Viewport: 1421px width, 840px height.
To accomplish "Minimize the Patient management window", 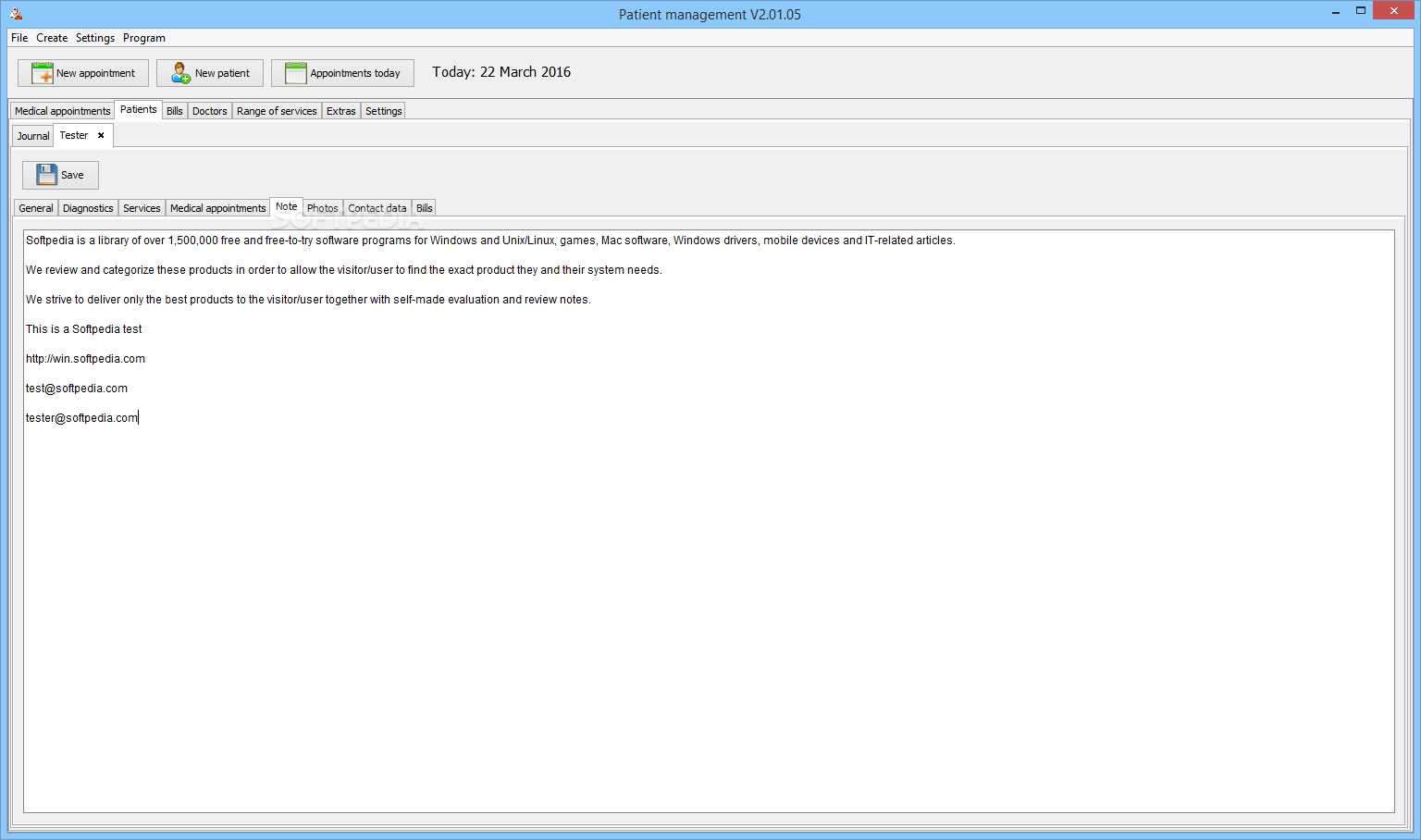I will pos(1336,12).
